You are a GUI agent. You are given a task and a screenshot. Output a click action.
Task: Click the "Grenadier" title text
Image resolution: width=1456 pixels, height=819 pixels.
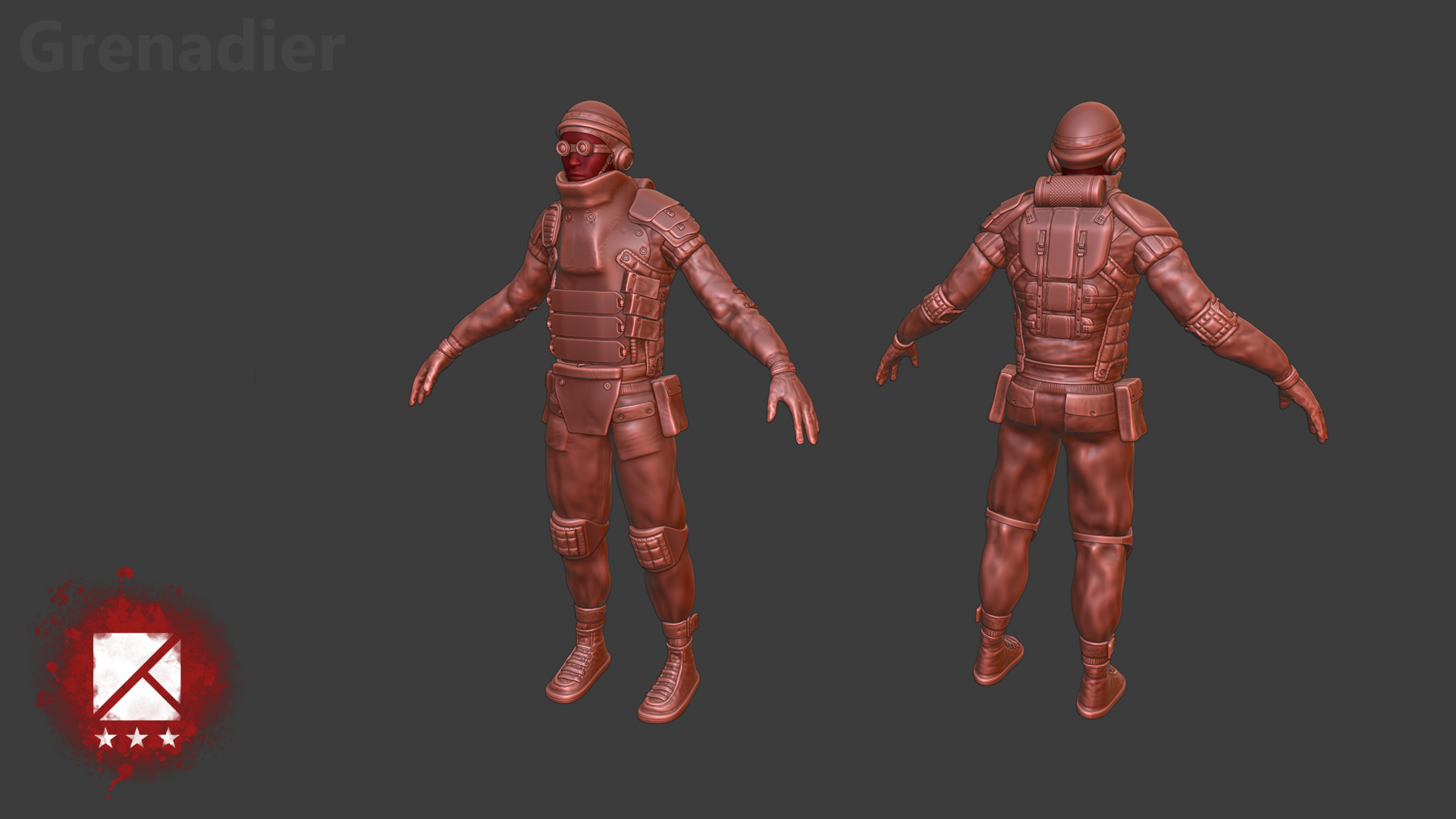[182, 48]
